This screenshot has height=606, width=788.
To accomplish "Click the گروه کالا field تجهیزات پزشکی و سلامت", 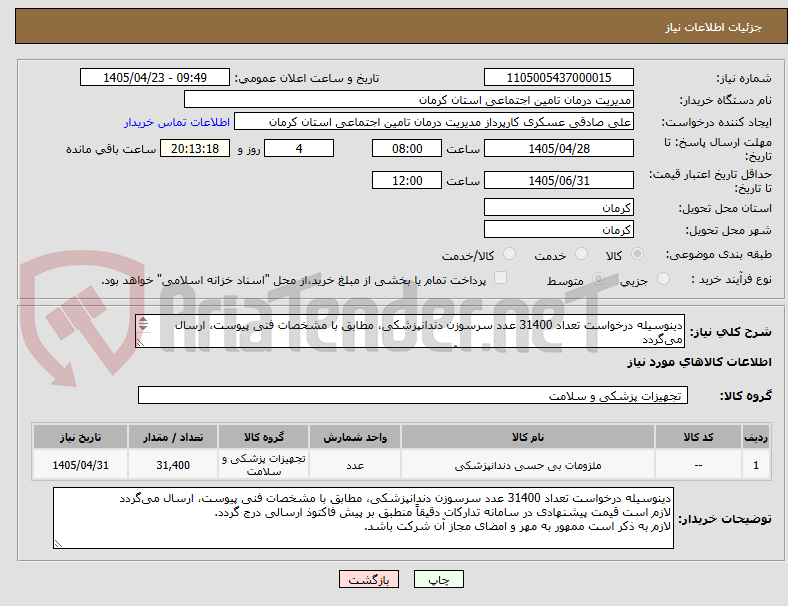I will tap(413, 395).
